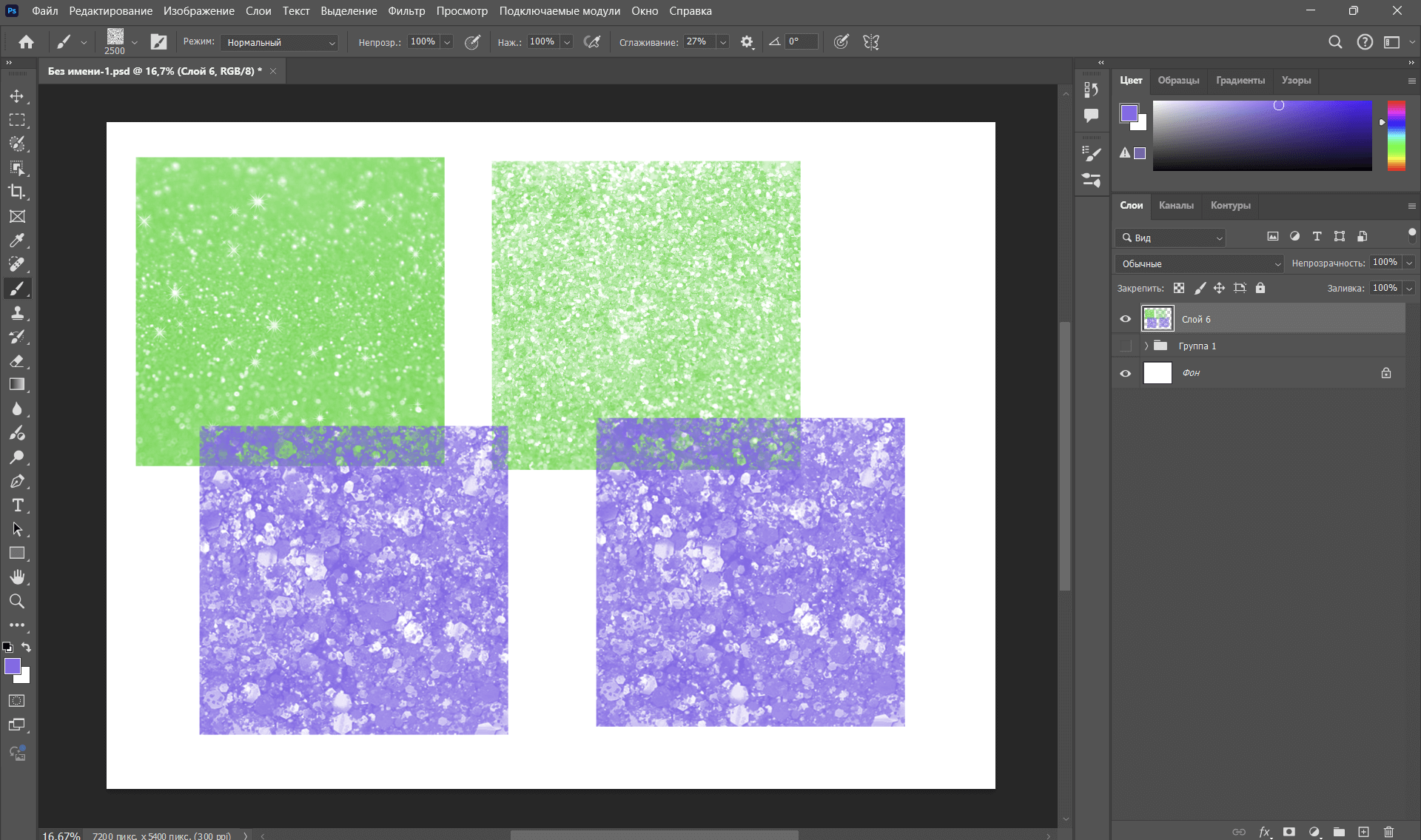Expand Группа 1 layer group

[1145, 346]
